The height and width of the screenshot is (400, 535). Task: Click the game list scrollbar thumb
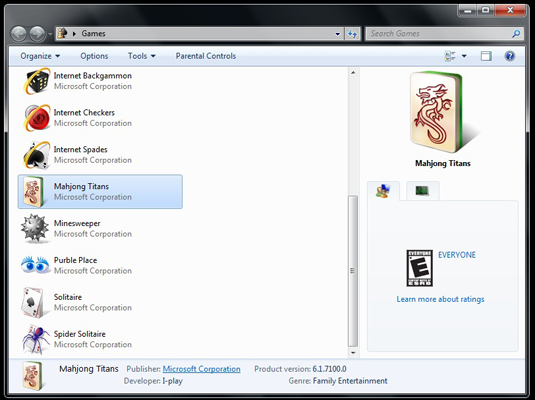tap(353, 271)
